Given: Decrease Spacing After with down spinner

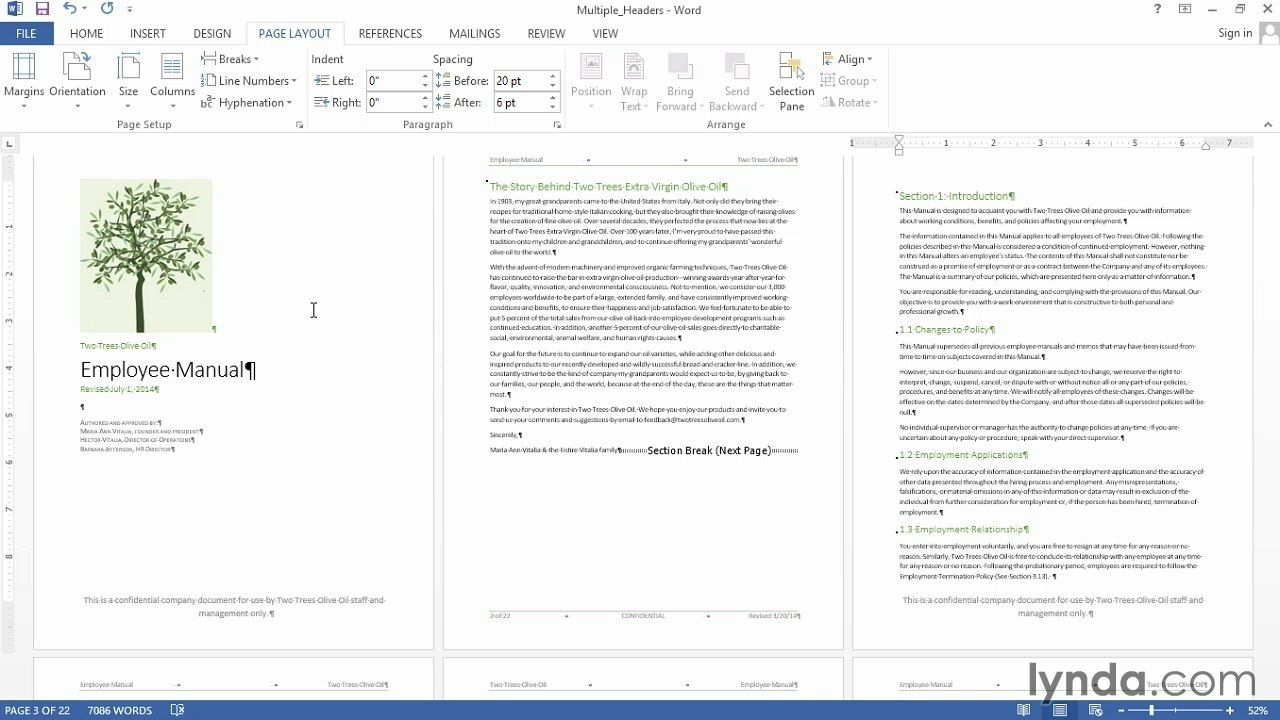Looking at the screenshot, I should (552, 107).
